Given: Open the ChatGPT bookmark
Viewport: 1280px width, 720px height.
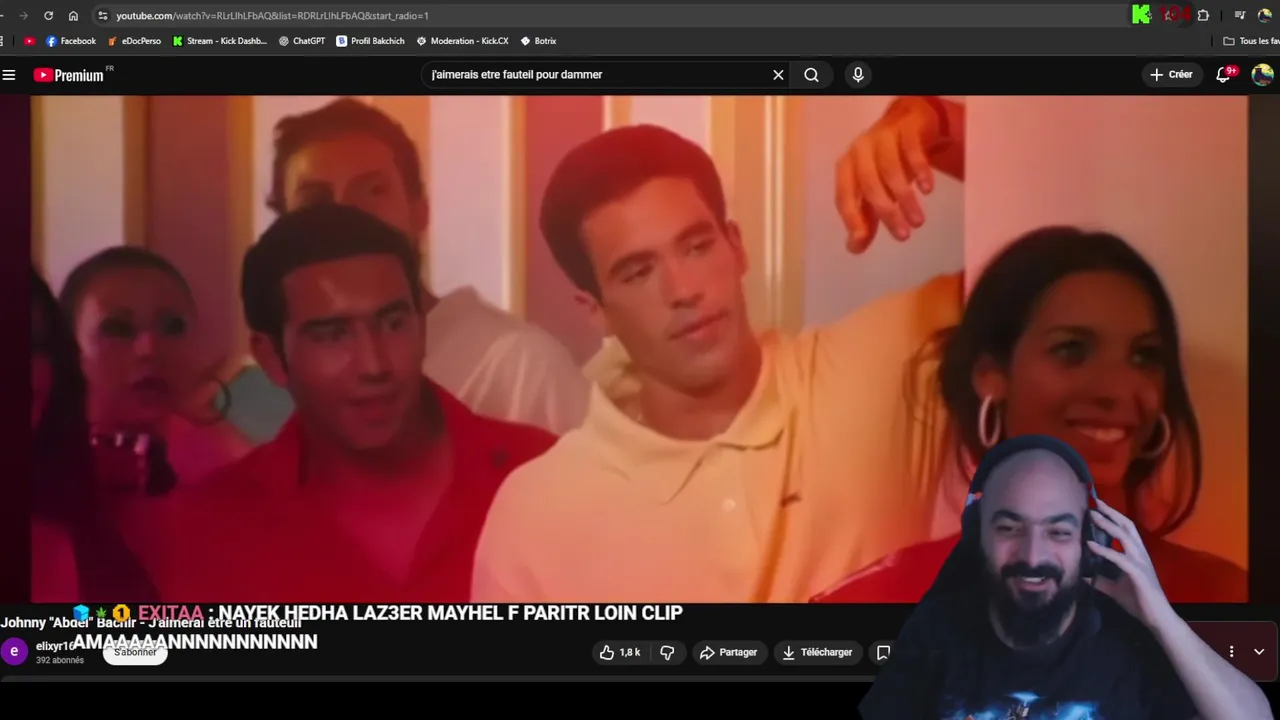Looking at the screenshot, I should click(x=301, y=41).
